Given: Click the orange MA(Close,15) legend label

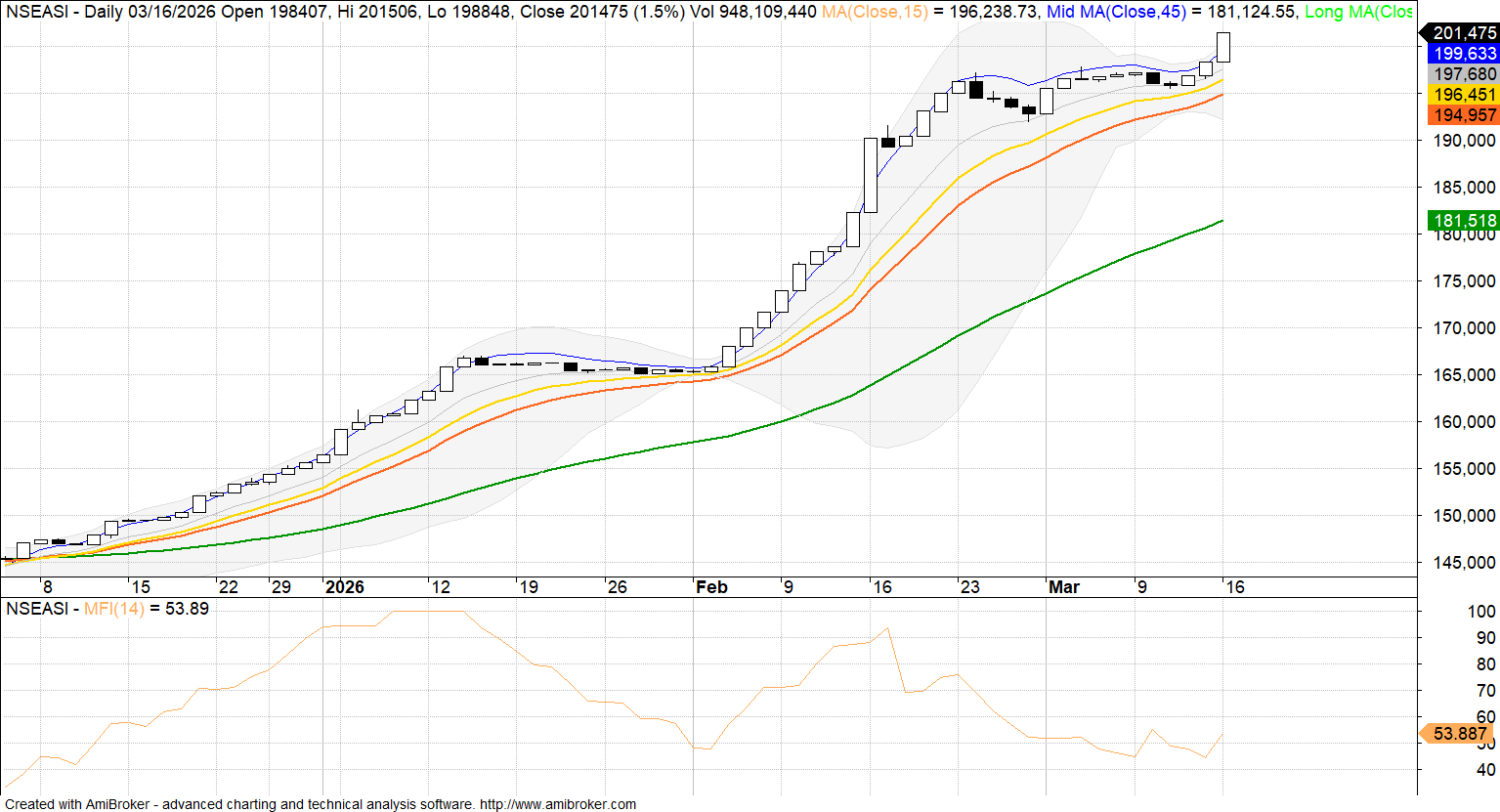Looking at the screenshot, I should (x=876, y=12).
